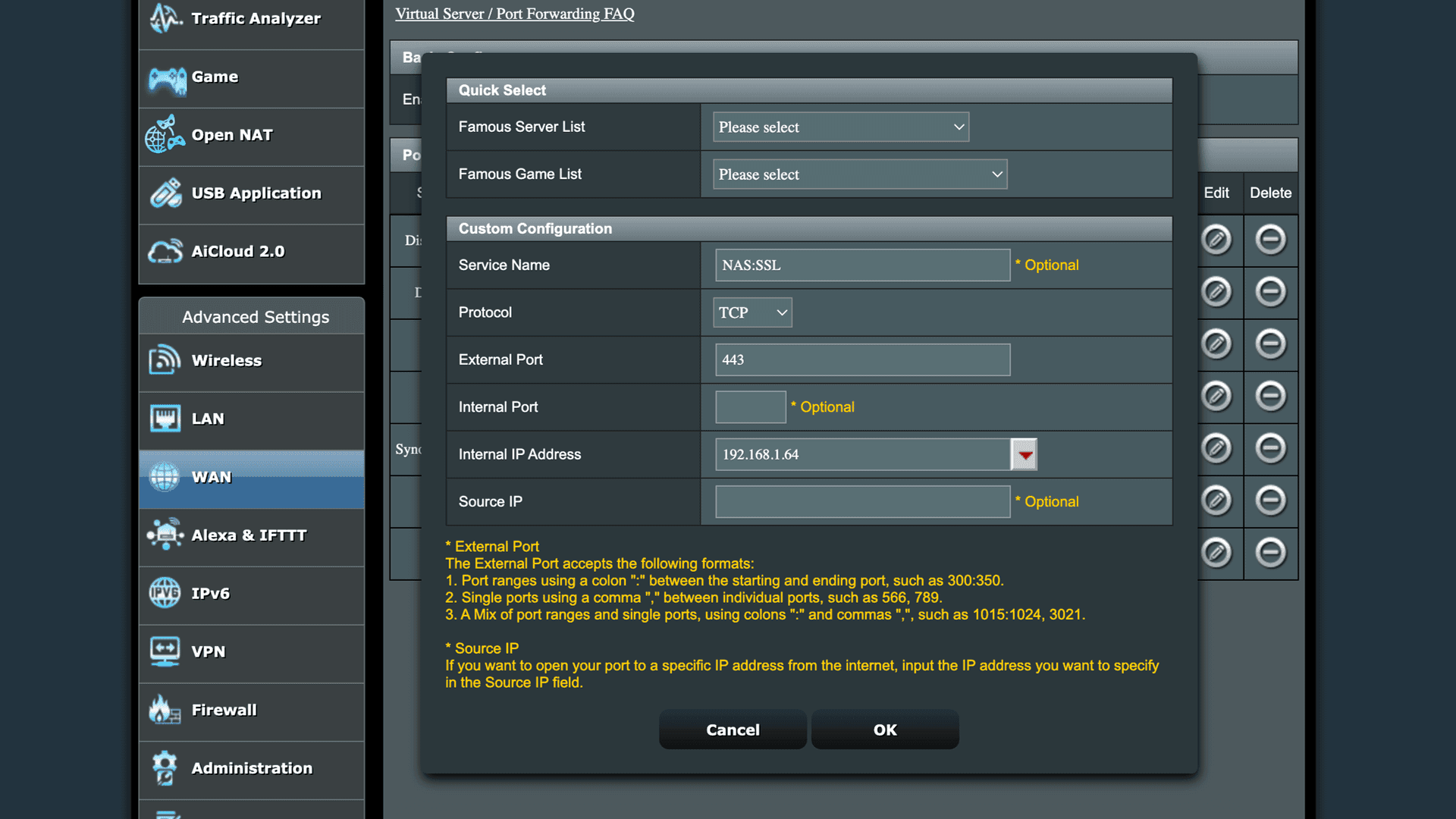Screen dimensions: 1456x819
Task: Click the Source IP input field
Action: (x=862, y=502)
